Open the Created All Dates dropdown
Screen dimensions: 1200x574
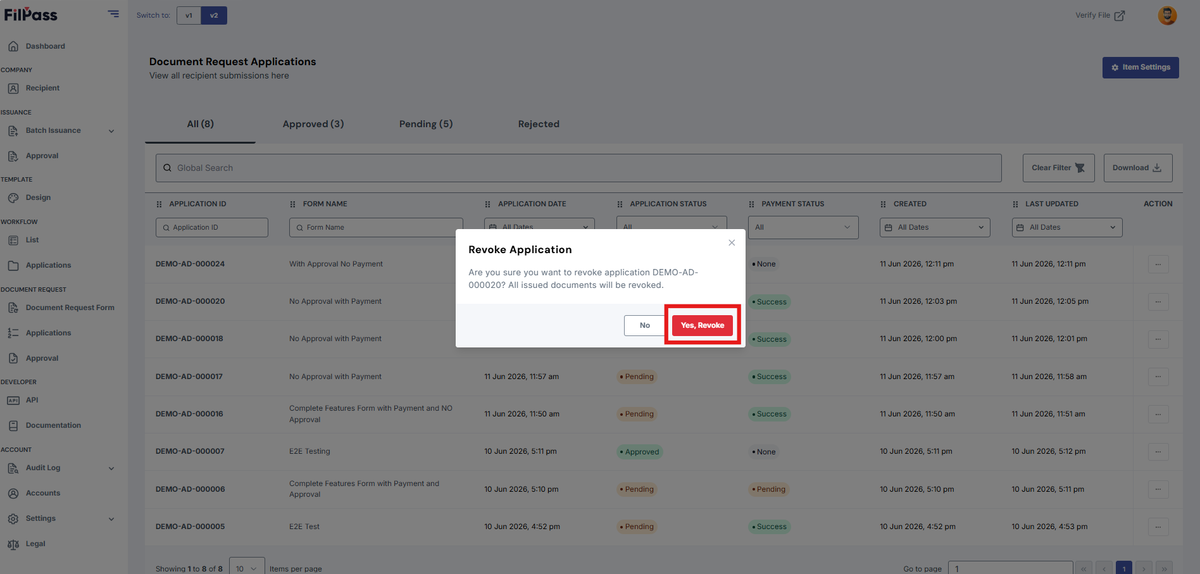[x=935, y=227]
